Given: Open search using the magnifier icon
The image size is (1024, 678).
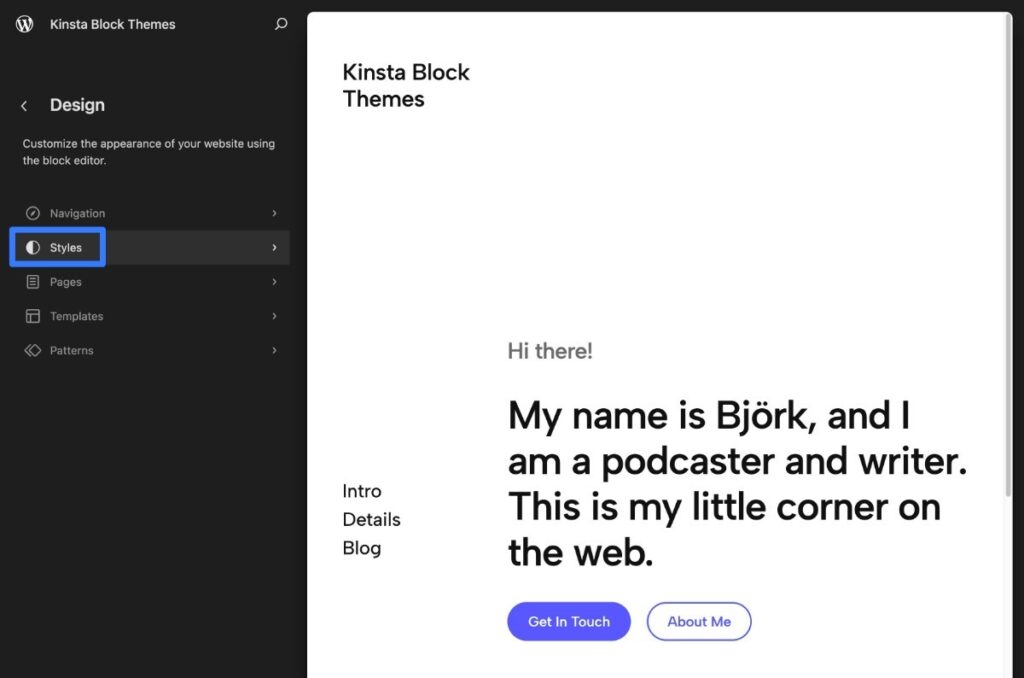Looking at the screenshot, I should click(x=281, y=24).
